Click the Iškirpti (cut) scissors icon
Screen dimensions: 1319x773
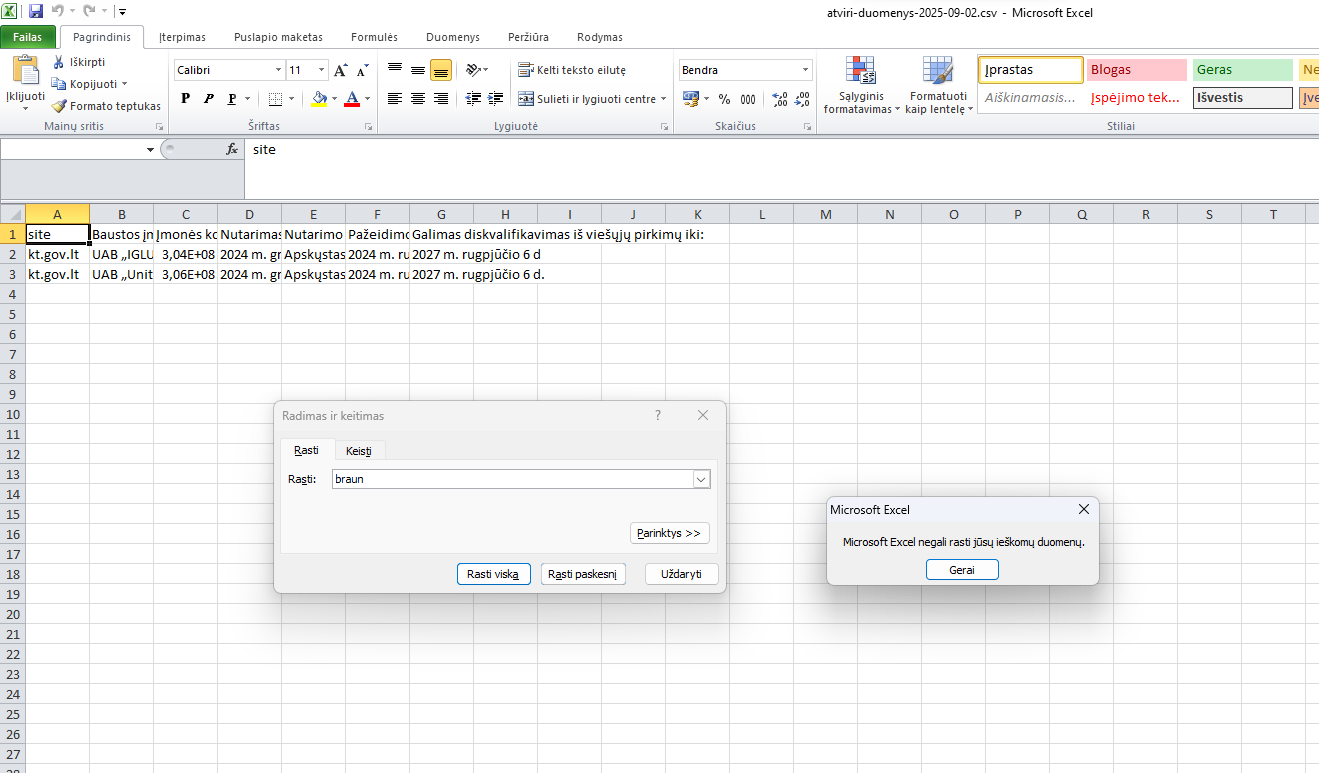(x=60, y=62)
